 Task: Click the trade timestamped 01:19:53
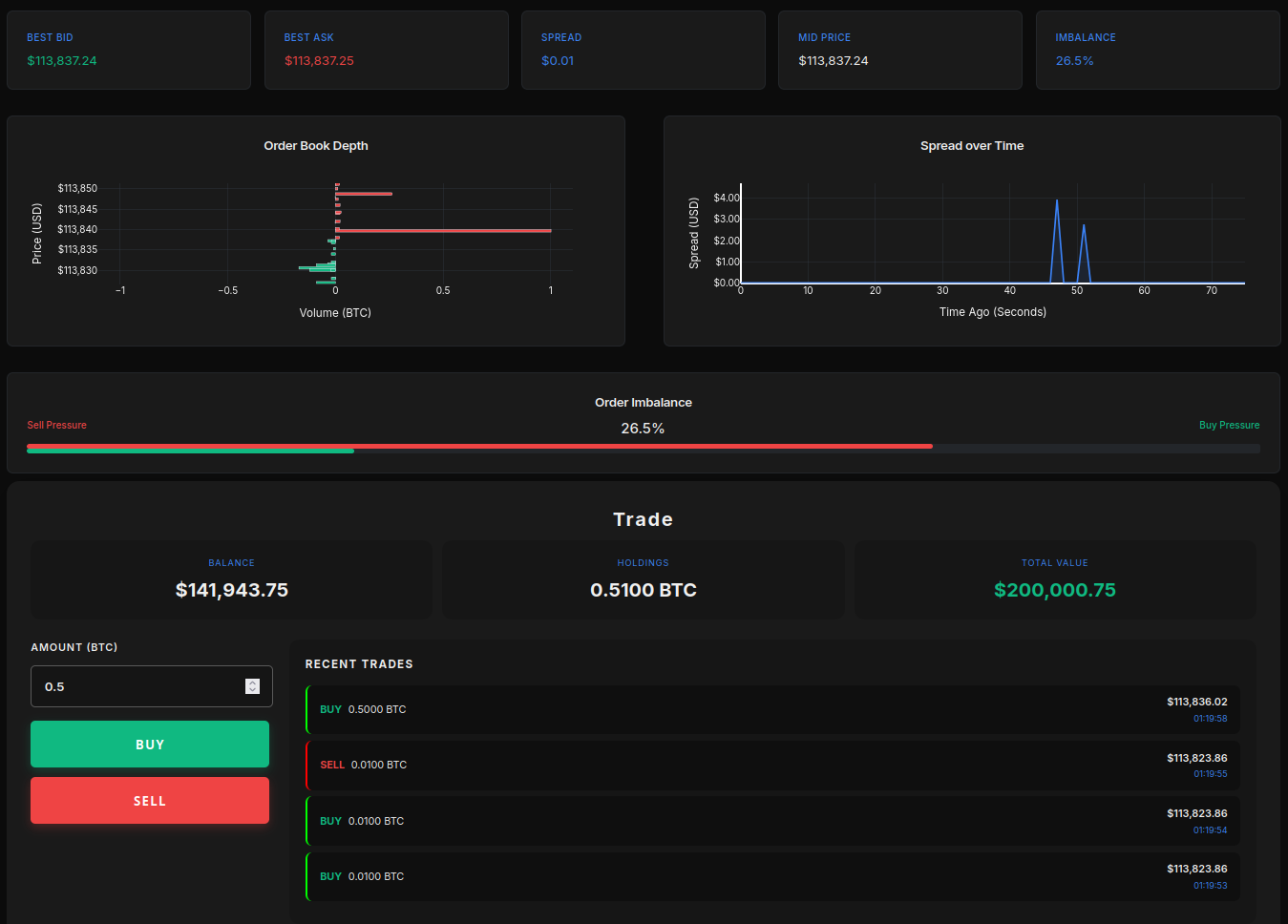[x=772, y=876]
